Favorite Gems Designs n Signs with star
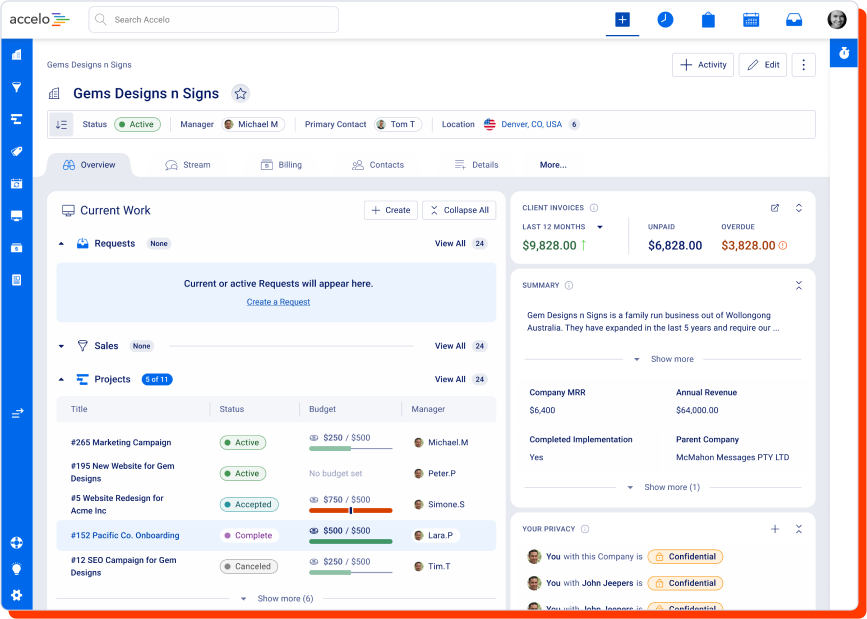The height and width of the screenshot is (619, 867). pyautogui.click(x=241, y=93)
